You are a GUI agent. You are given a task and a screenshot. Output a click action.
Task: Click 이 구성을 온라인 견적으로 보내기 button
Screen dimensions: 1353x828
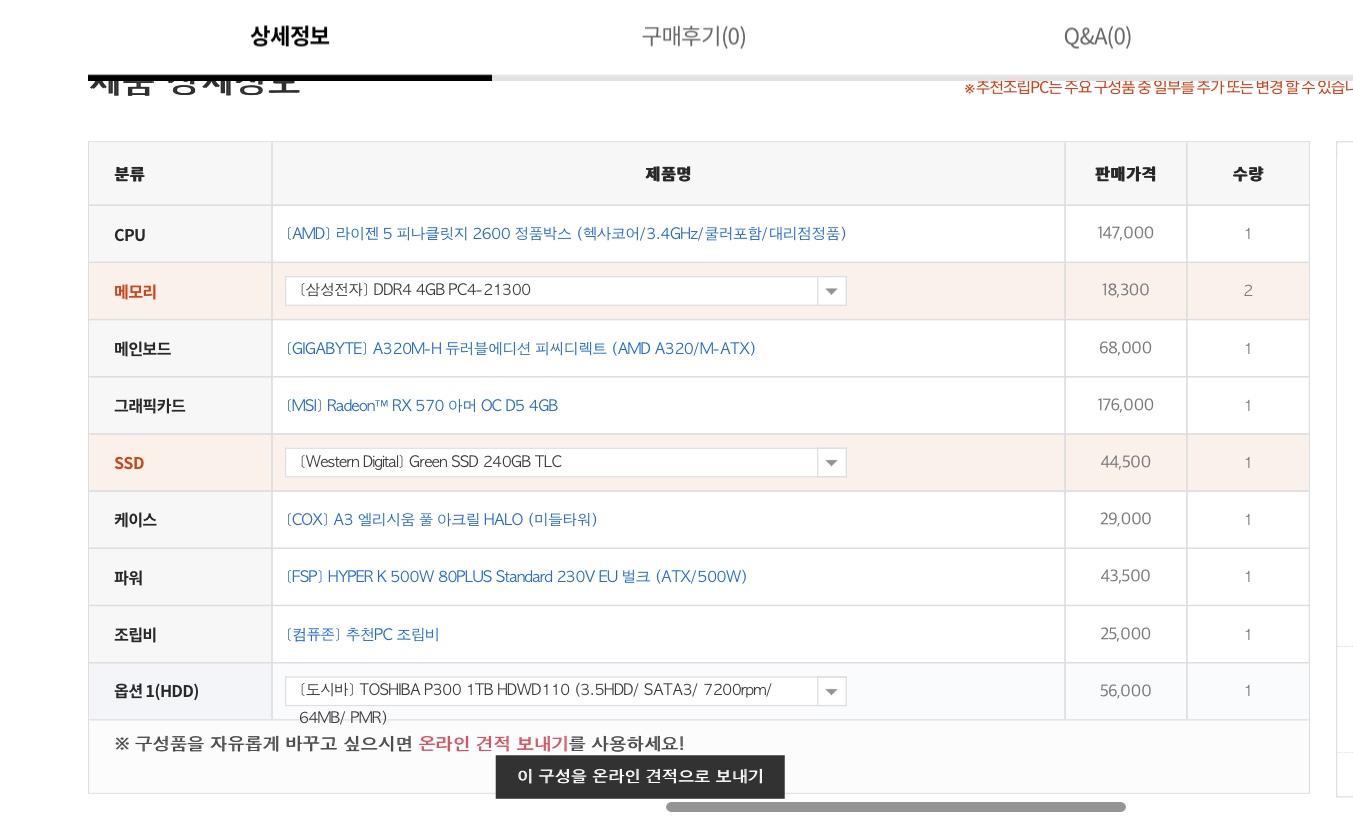pos(640,777)
